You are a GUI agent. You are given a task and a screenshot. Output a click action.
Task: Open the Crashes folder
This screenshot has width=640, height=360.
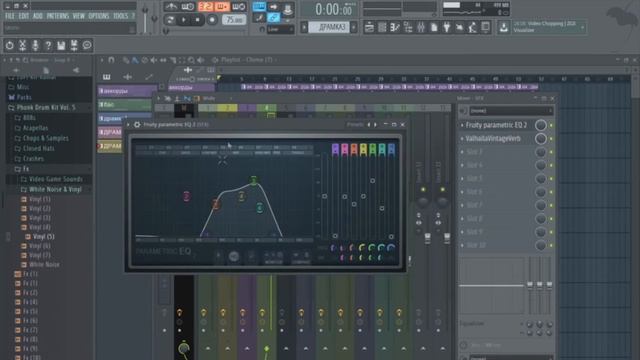pyautogui.click(x=33, y=158)
